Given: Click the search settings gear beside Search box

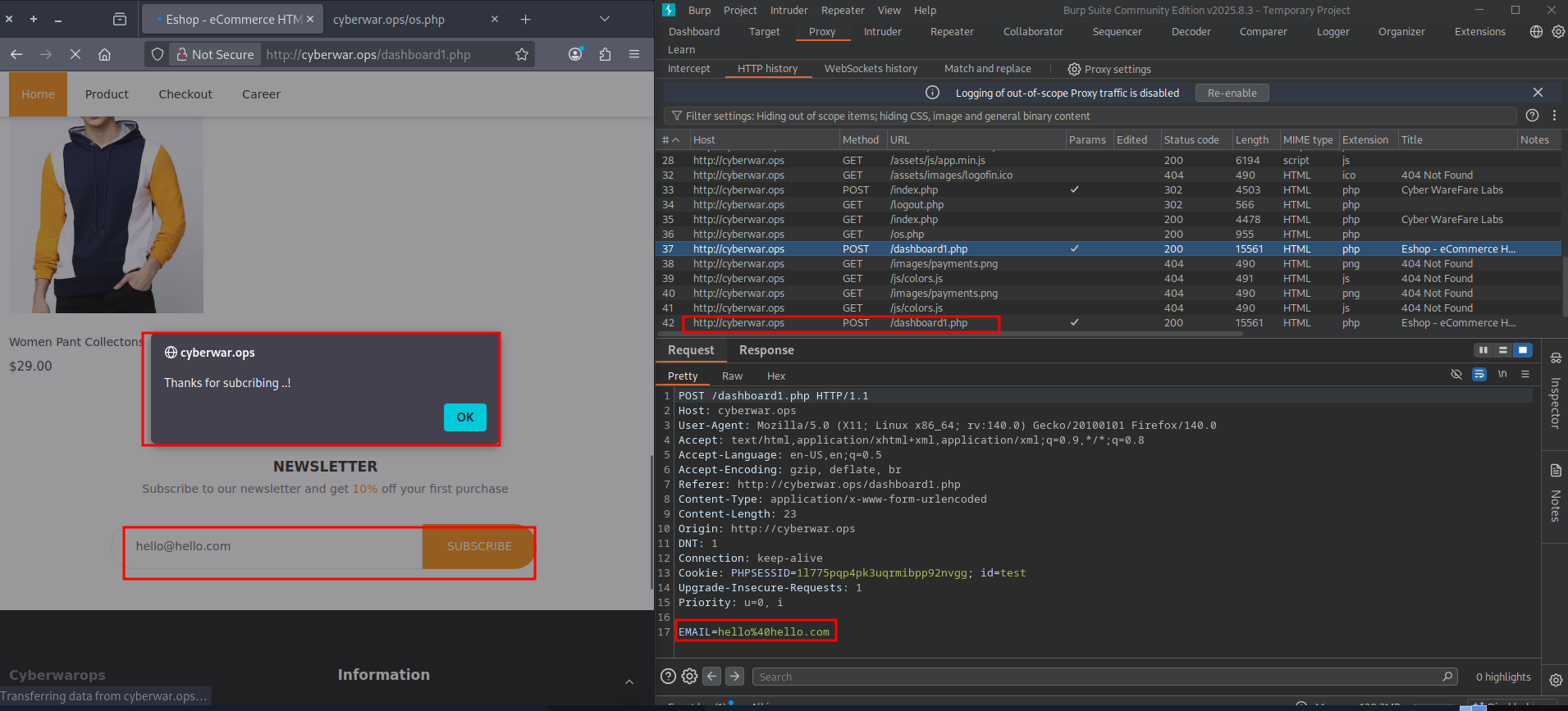Looking at the screenshot, I should pos(689,677).
